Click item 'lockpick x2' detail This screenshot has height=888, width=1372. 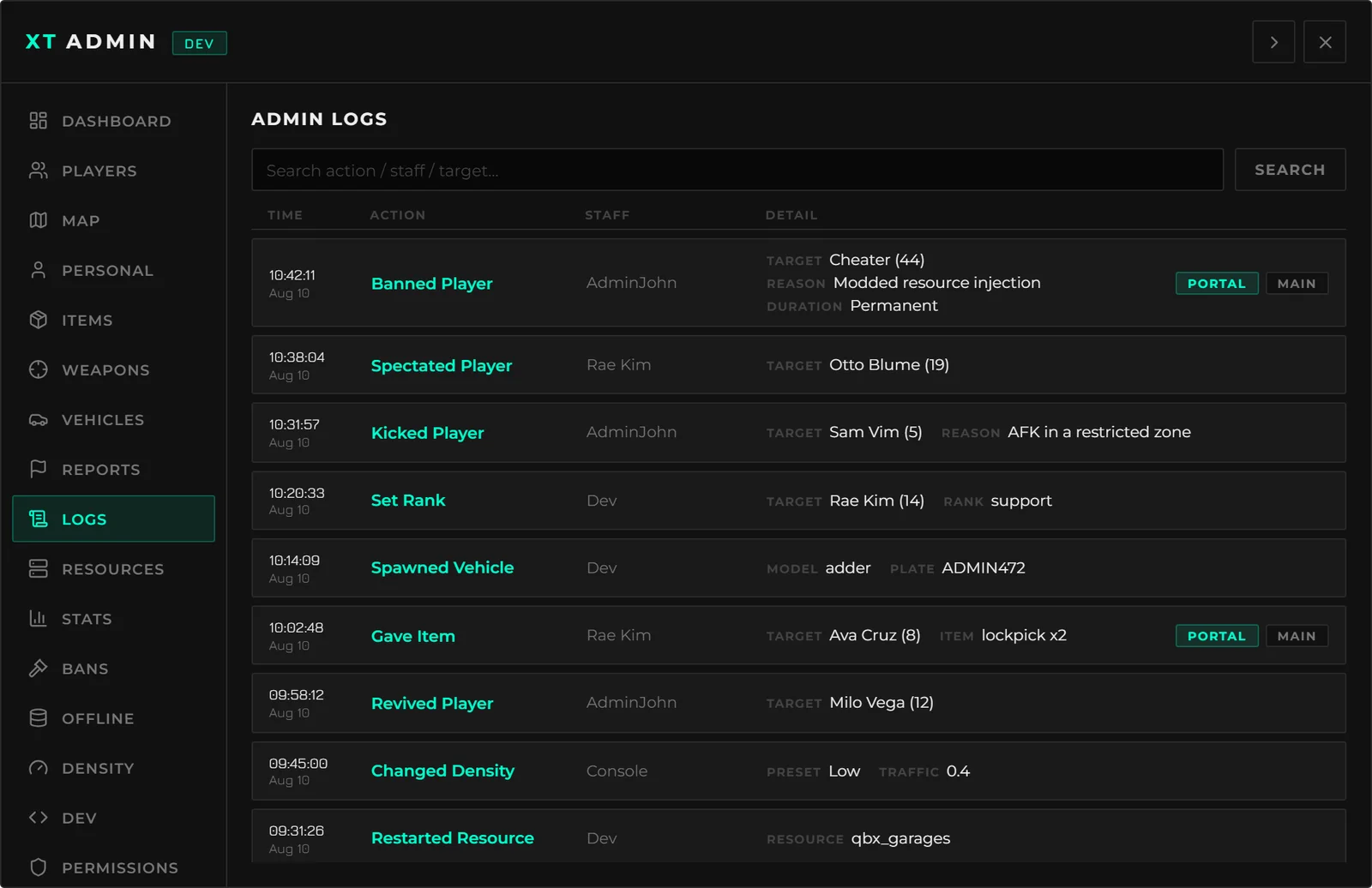point(1024,635)
